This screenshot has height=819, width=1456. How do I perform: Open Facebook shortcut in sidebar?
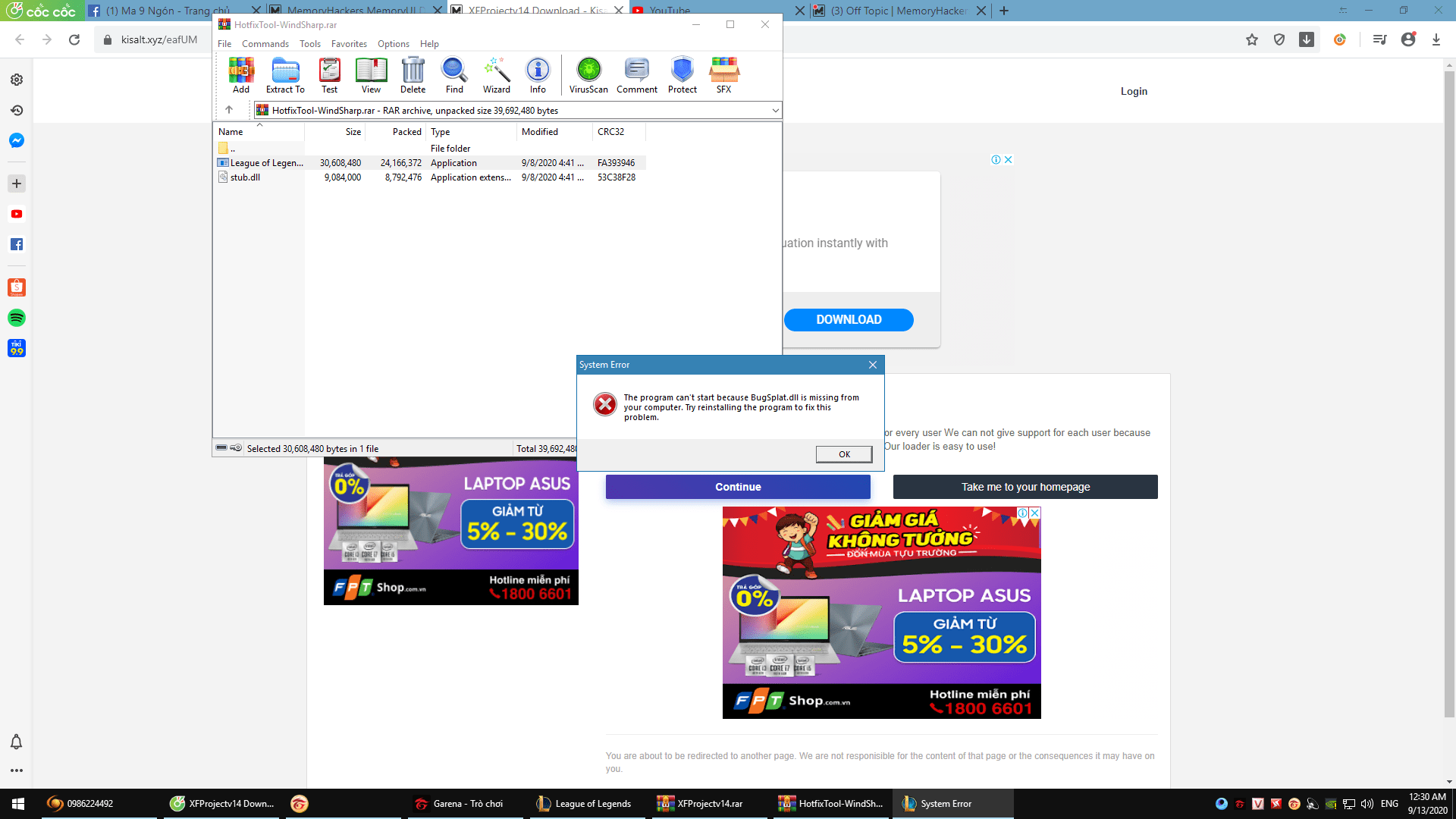pyautogui.click(x=17, y=244)
